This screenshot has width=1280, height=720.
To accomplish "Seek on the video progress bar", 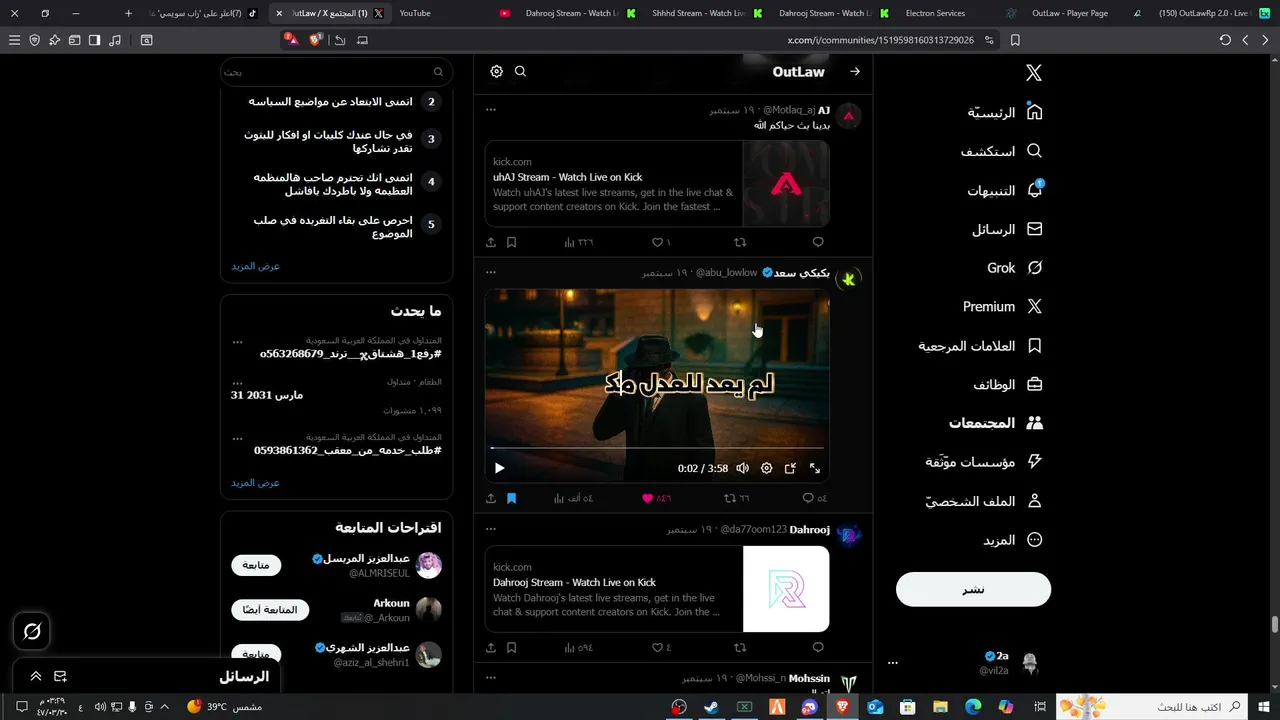I will (x=657, y=448).
